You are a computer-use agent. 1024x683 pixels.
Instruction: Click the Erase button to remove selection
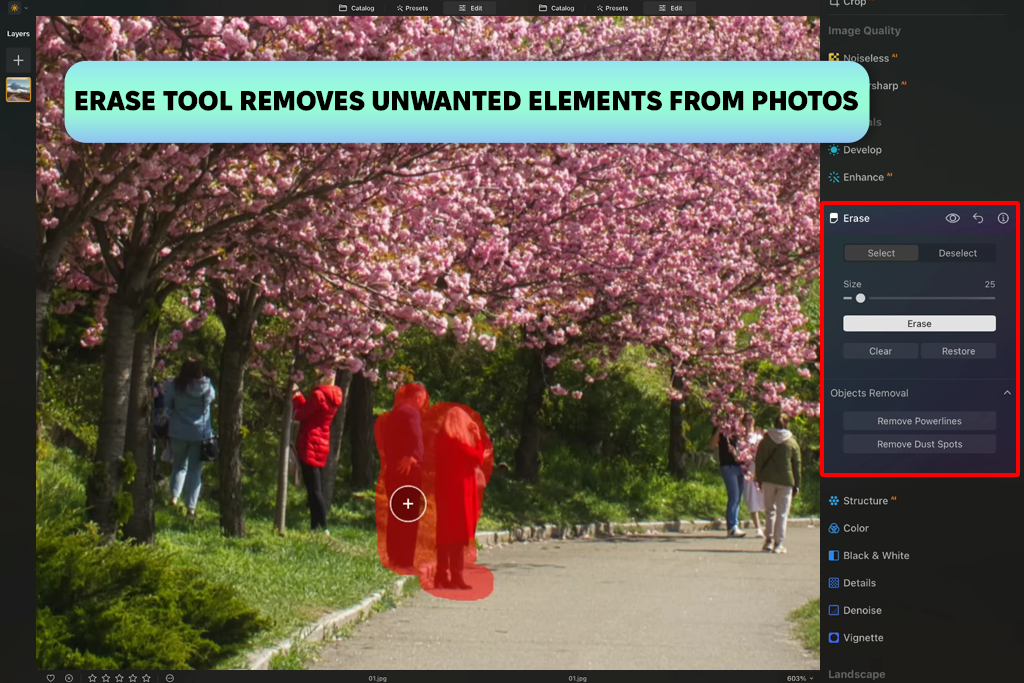(x=919, y=324)
